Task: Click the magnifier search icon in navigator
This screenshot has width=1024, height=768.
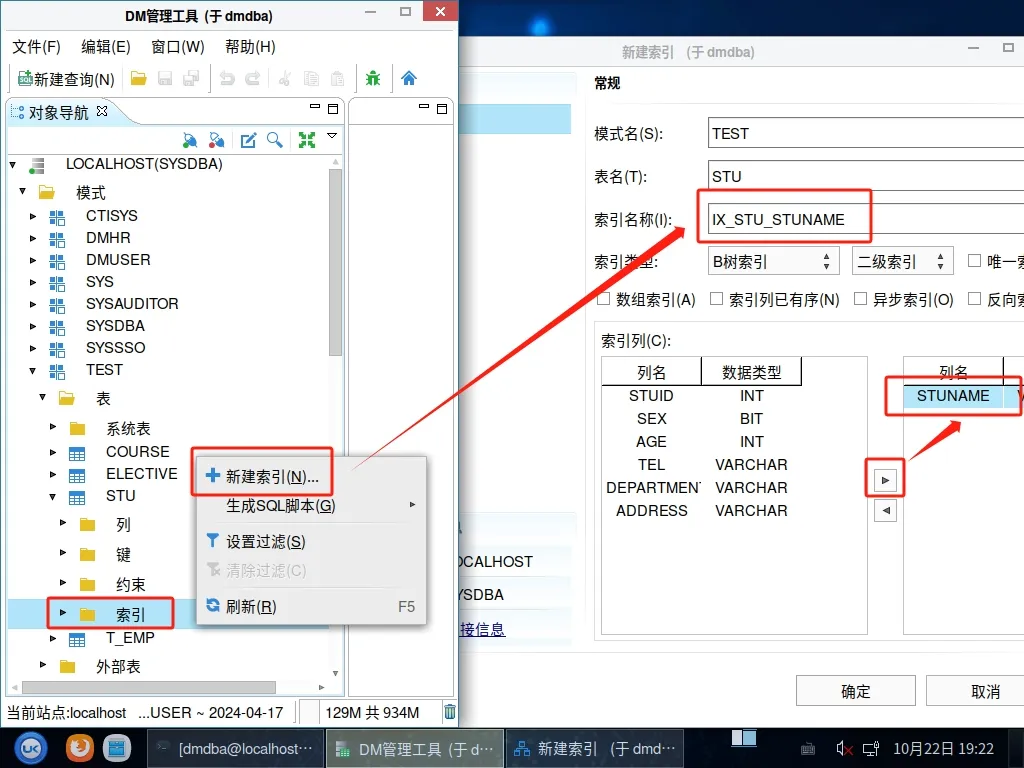Action: click(x=274, y=140)
